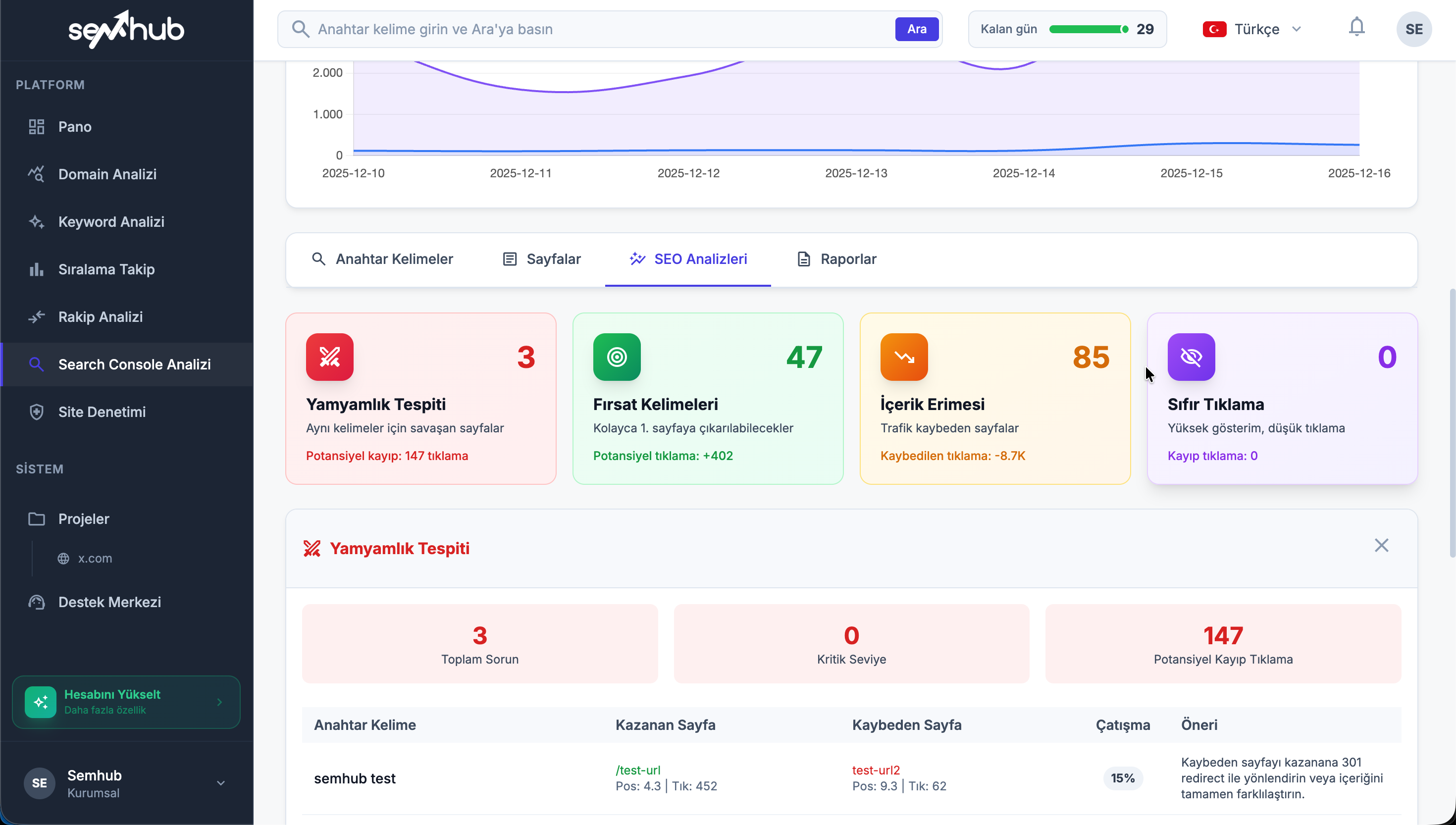This screenshot has height=825, width=1456.
Task: Open the /test-url winning page link
Action: coord(637,770)
